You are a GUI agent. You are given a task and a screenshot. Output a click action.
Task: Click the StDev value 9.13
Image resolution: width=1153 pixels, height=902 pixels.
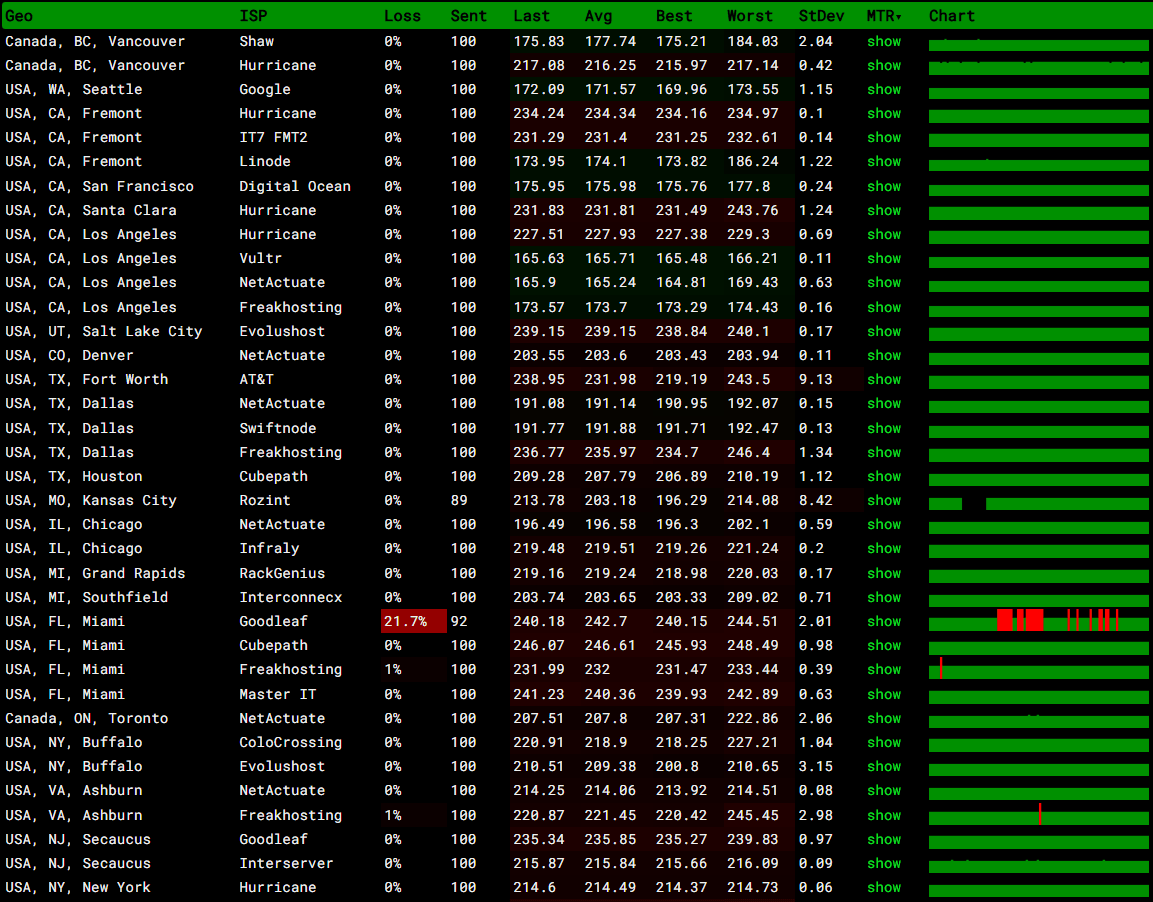coord(815,379)
